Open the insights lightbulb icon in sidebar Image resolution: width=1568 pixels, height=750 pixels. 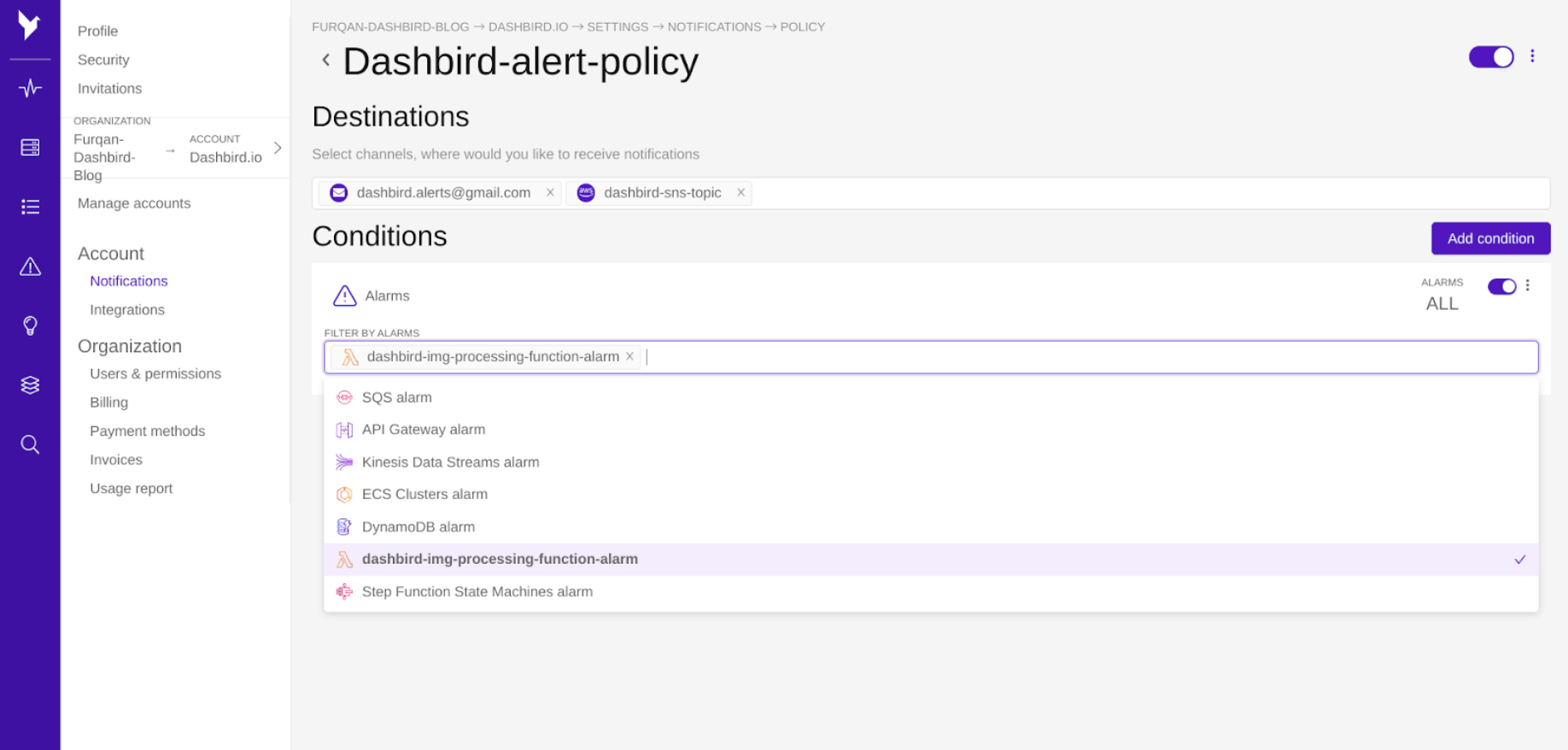tap(30, 325)
